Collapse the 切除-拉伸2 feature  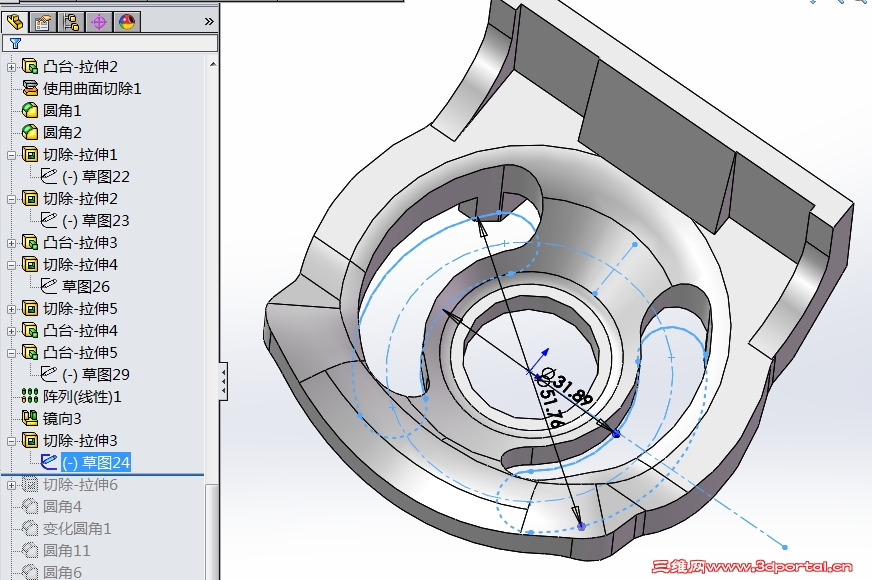pos(11,199)
